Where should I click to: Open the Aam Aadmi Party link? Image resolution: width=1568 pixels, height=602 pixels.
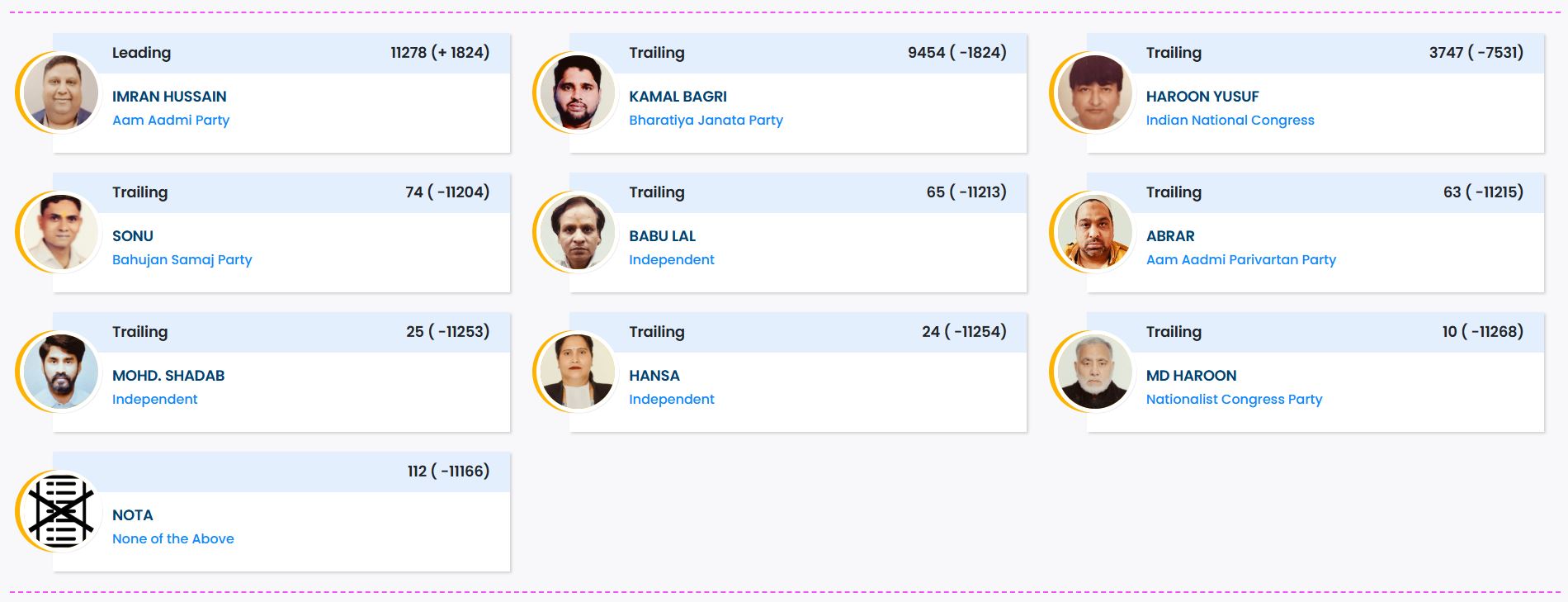[171, 120]
